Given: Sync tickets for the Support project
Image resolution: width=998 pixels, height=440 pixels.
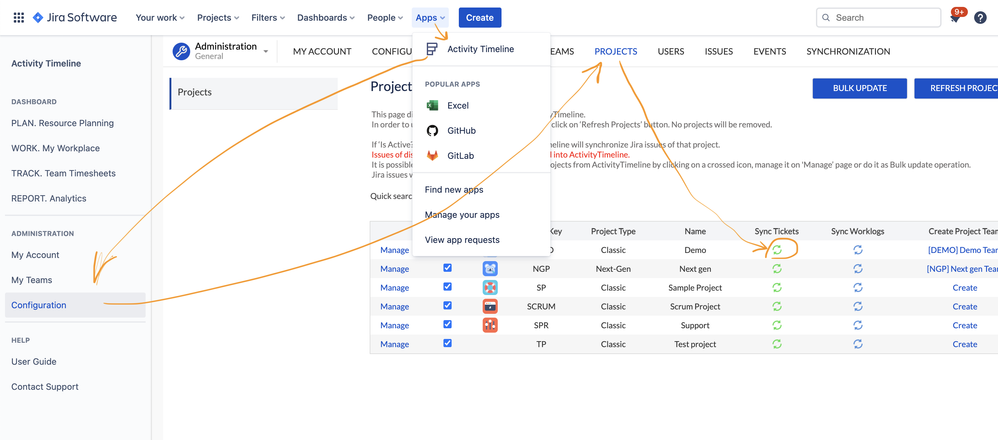Looking at the screenshot, I should [777, 325].
